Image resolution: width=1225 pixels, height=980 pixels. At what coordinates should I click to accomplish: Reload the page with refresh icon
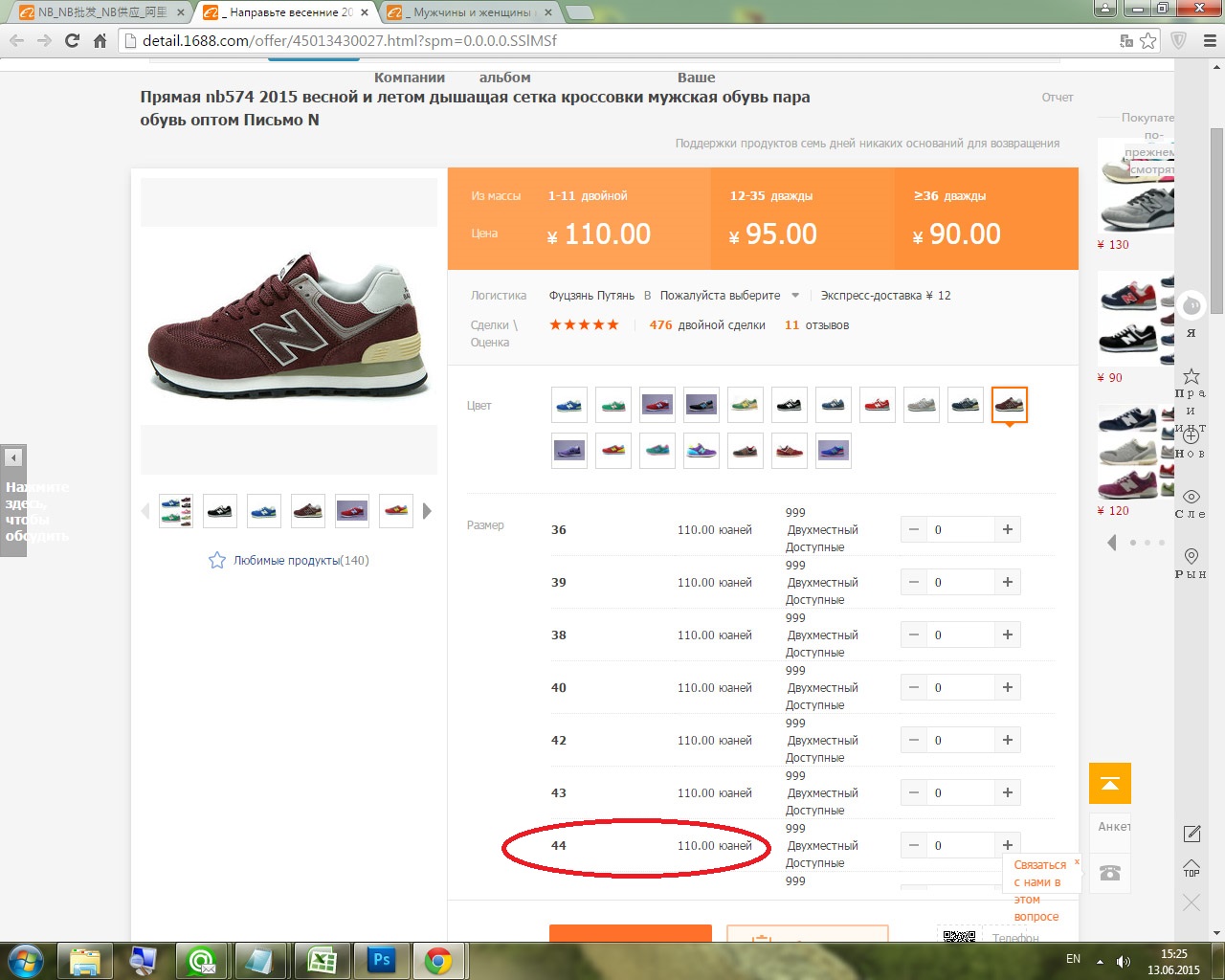tap(72, 40)
